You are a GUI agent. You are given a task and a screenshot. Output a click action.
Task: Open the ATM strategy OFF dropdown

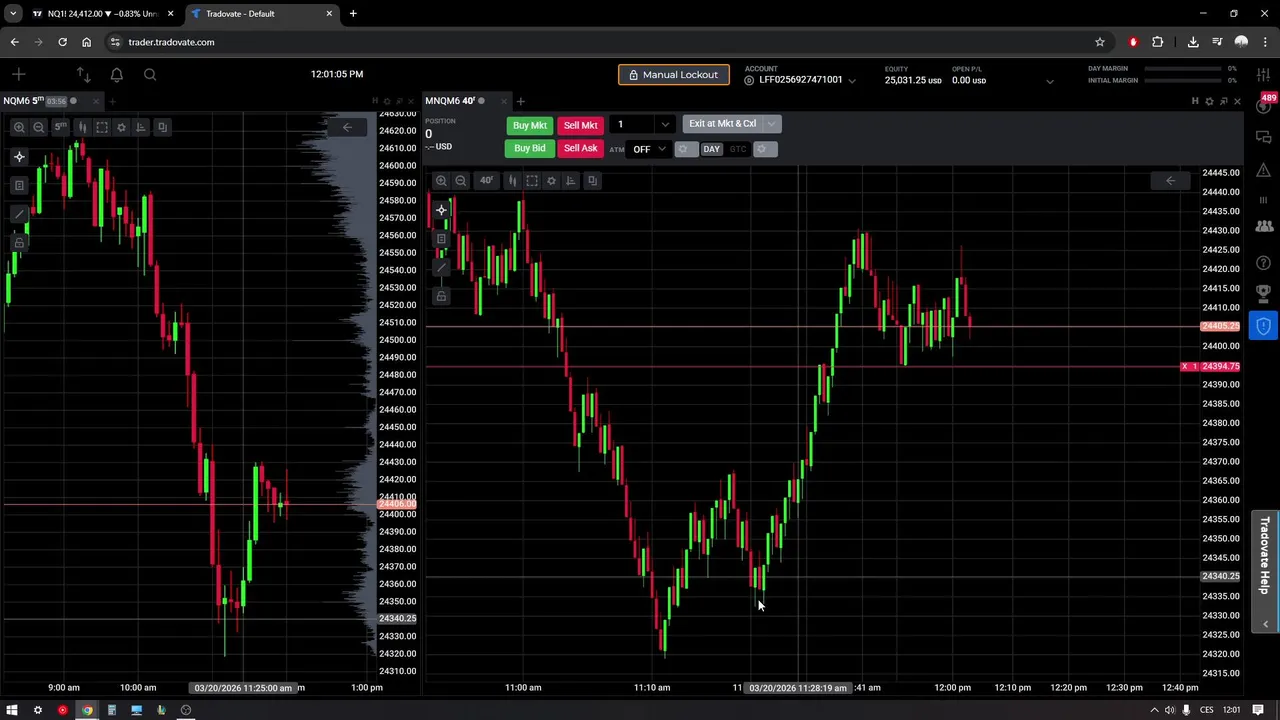(x=649, y=150)
